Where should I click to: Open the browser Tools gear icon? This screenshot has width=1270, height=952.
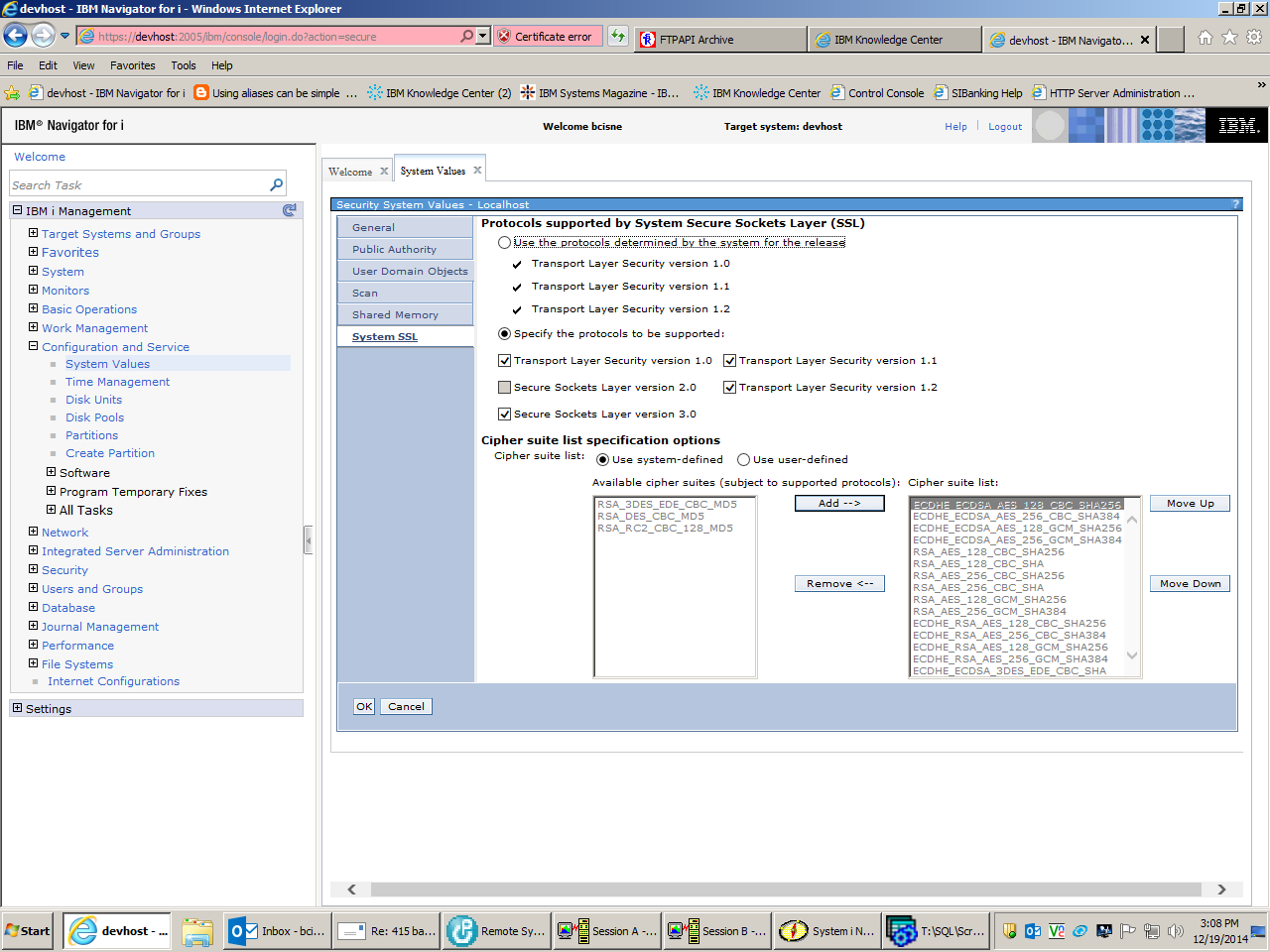(x=1254, y=37)
